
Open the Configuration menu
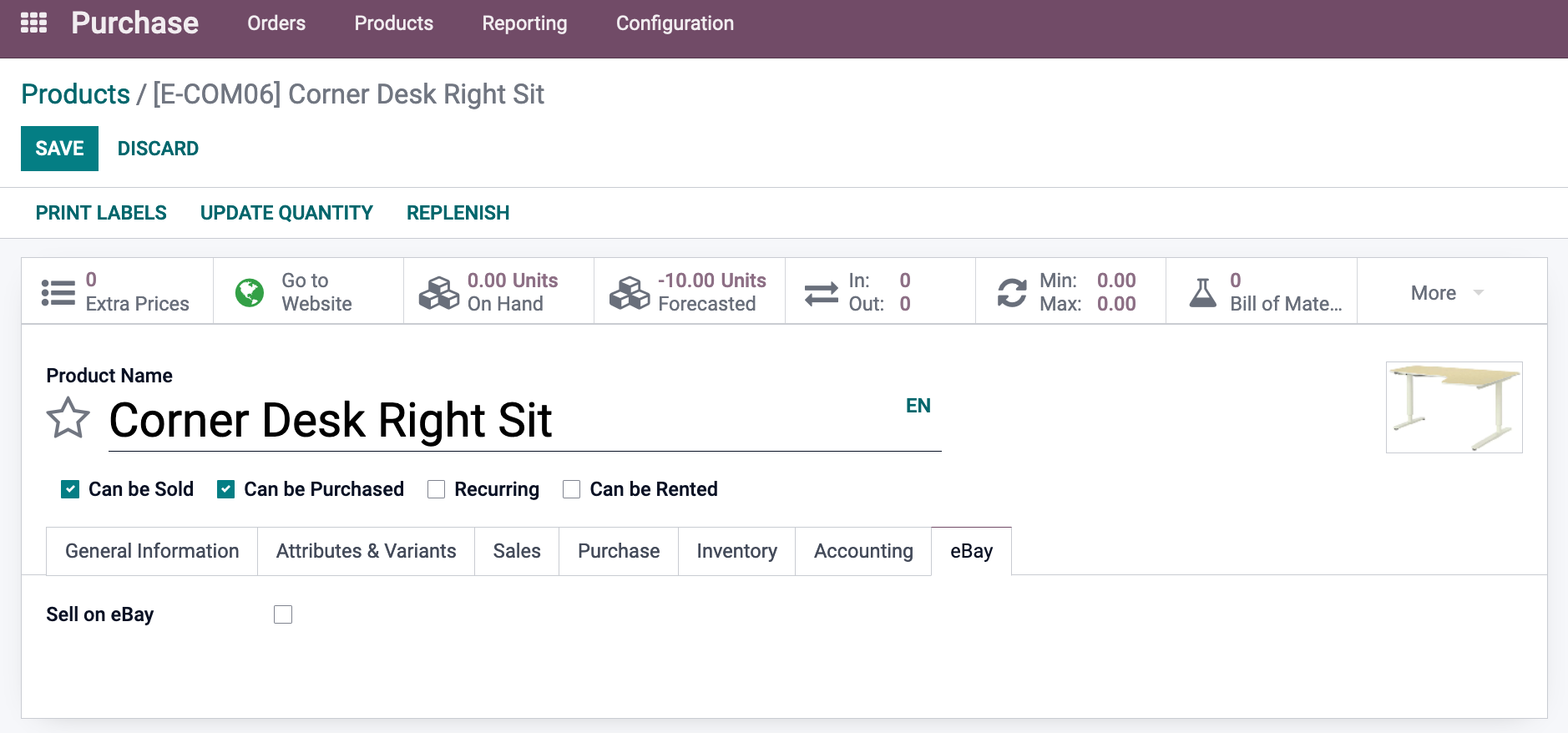(x=675, y=23)
